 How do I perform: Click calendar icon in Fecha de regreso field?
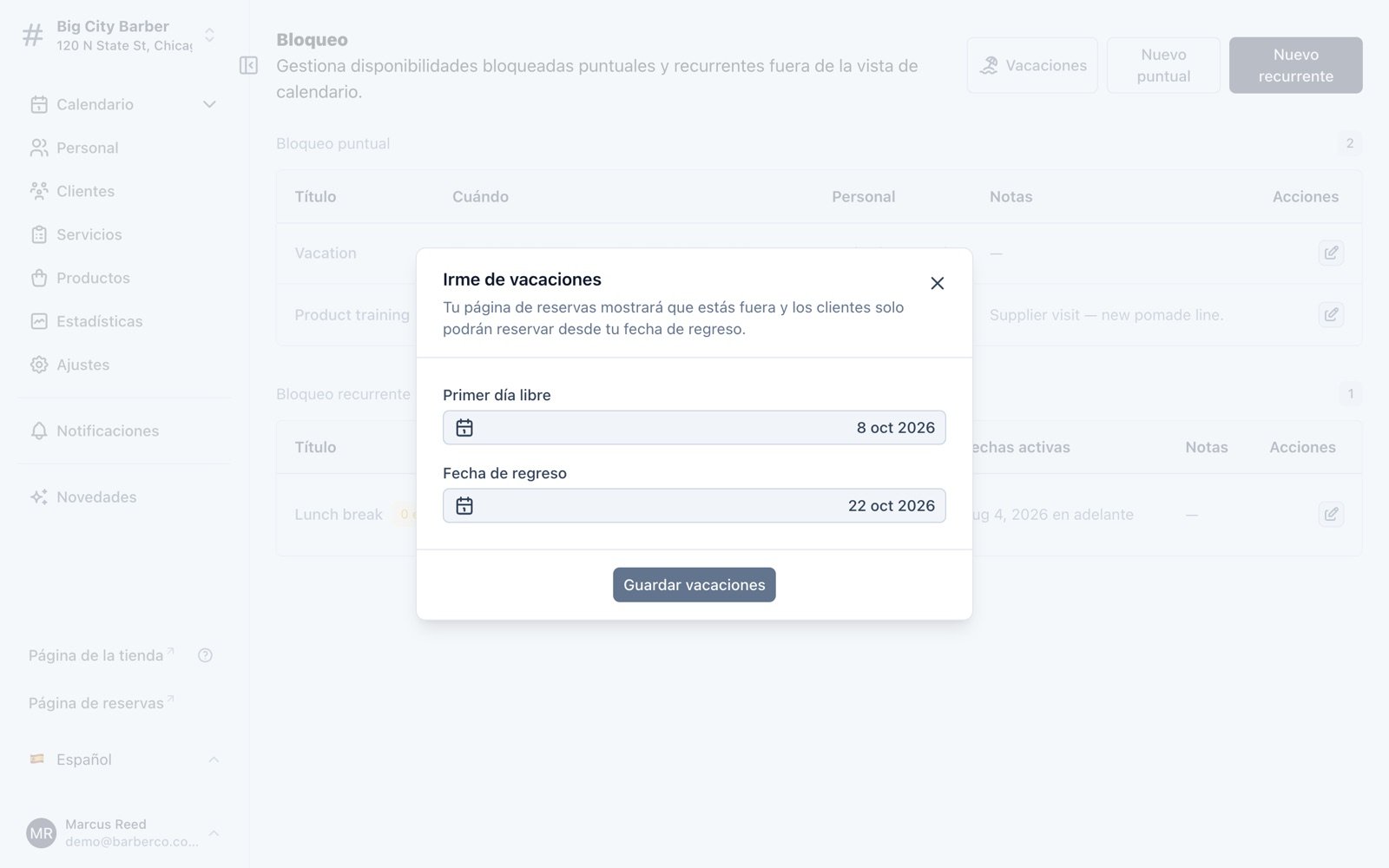pos(464,506)
